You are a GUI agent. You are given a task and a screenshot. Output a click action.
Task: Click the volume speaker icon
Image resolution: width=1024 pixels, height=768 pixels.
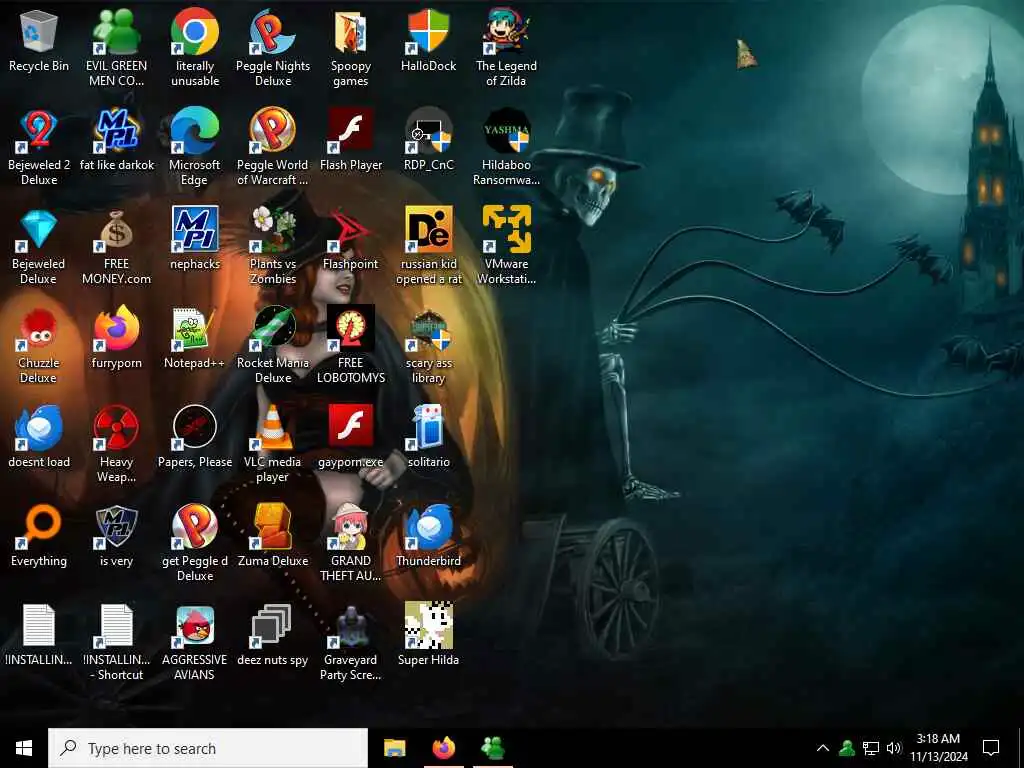point(894,748)
